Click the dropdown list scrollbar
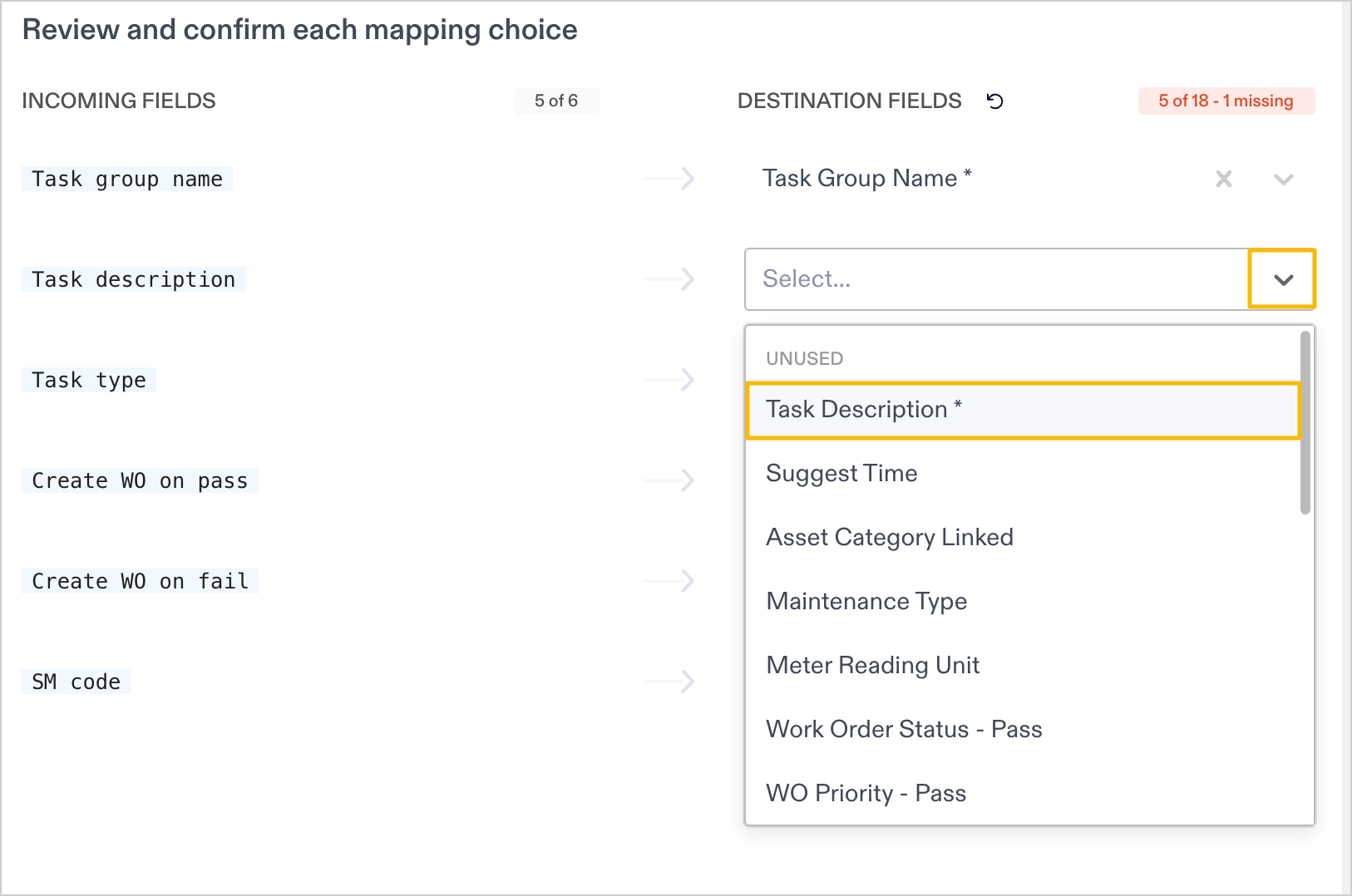The image size is (1352, 896). [x=1305, y=422]
